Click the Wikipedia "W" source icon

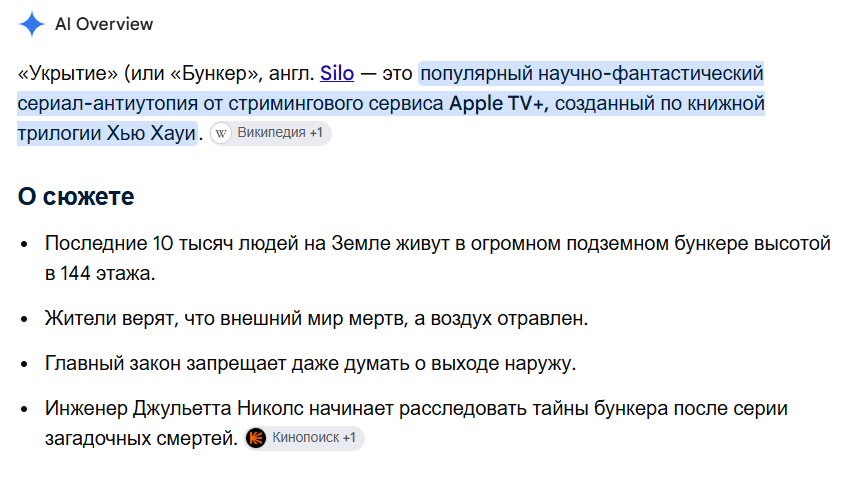coord(221,133)
